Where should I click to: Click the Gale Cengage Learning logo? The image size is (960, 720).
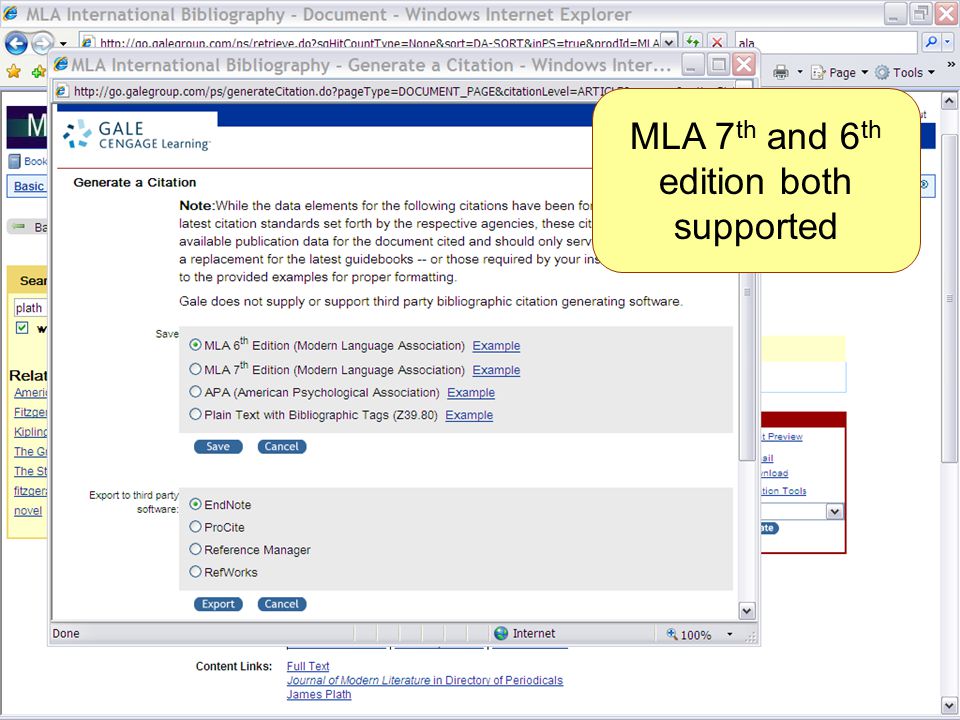click(x=137, y=135)
